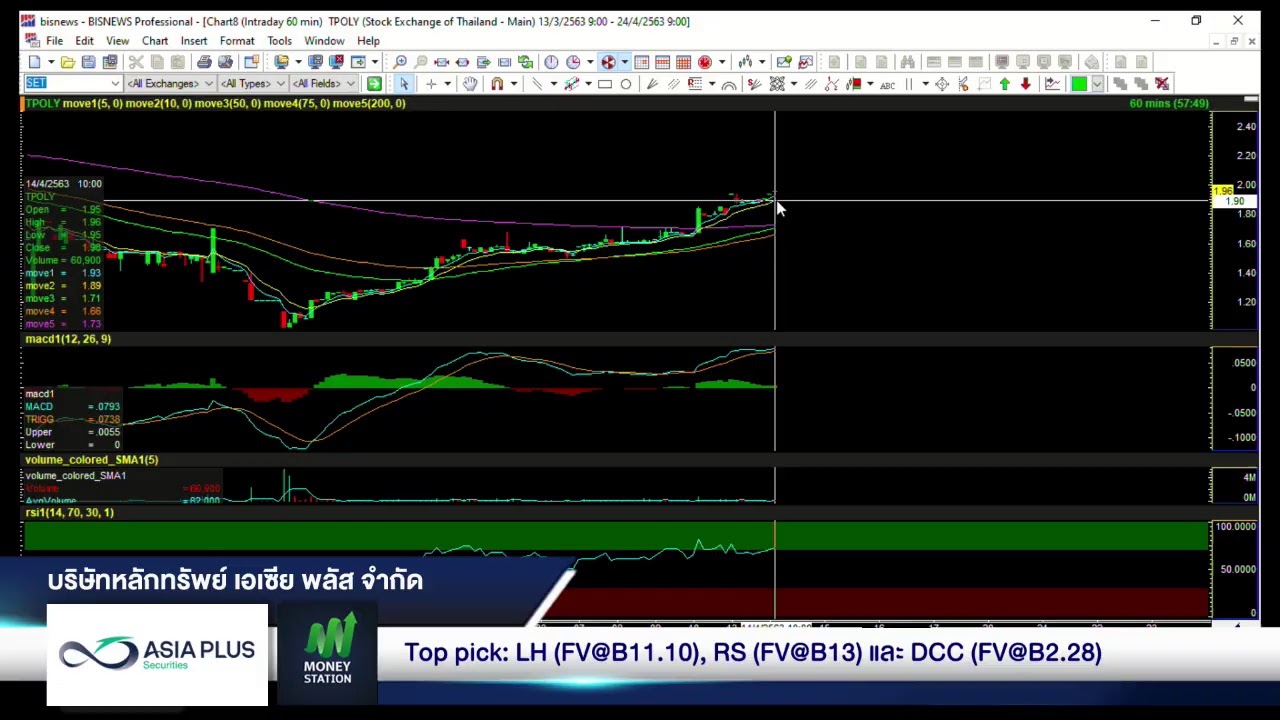The height and width of the screenshot is (720, 1280).
Task: Click the New document icon
Action: (x=34, y=62)
